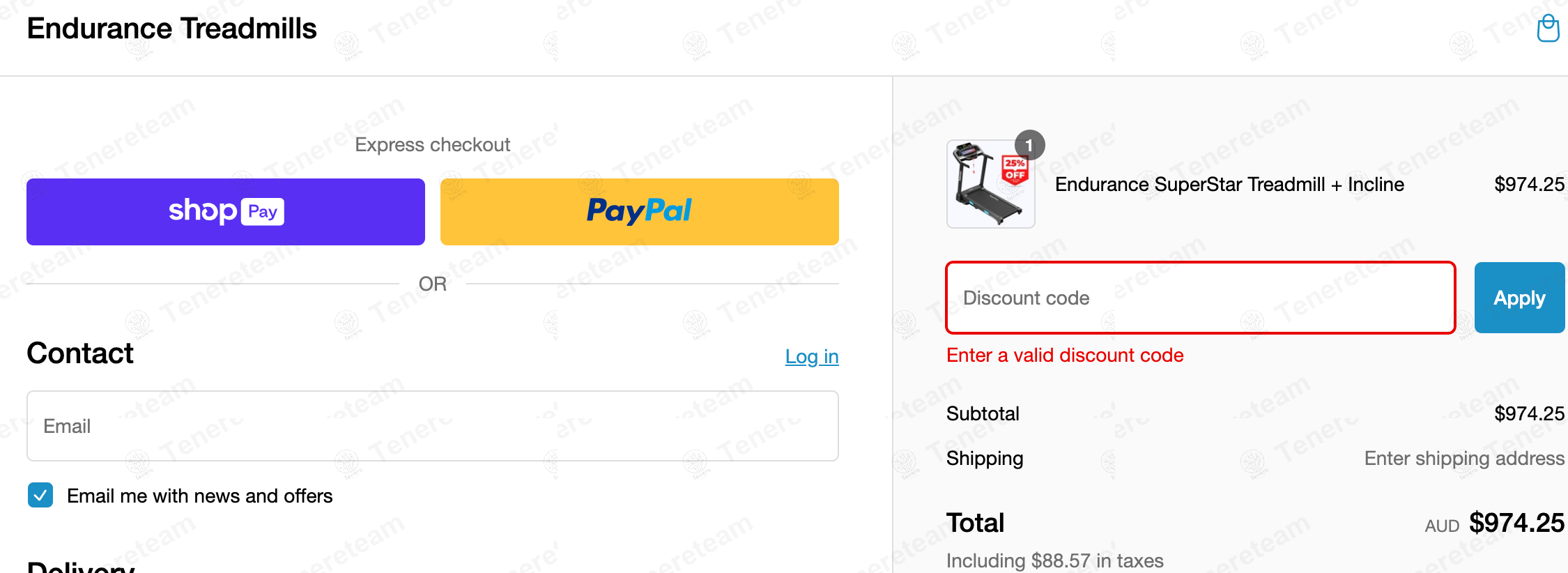Click the 'Enter a valid discount code' error
Image resolution: width=1568 pixels, height=573 pixels.
click(x=1064, y=356)
